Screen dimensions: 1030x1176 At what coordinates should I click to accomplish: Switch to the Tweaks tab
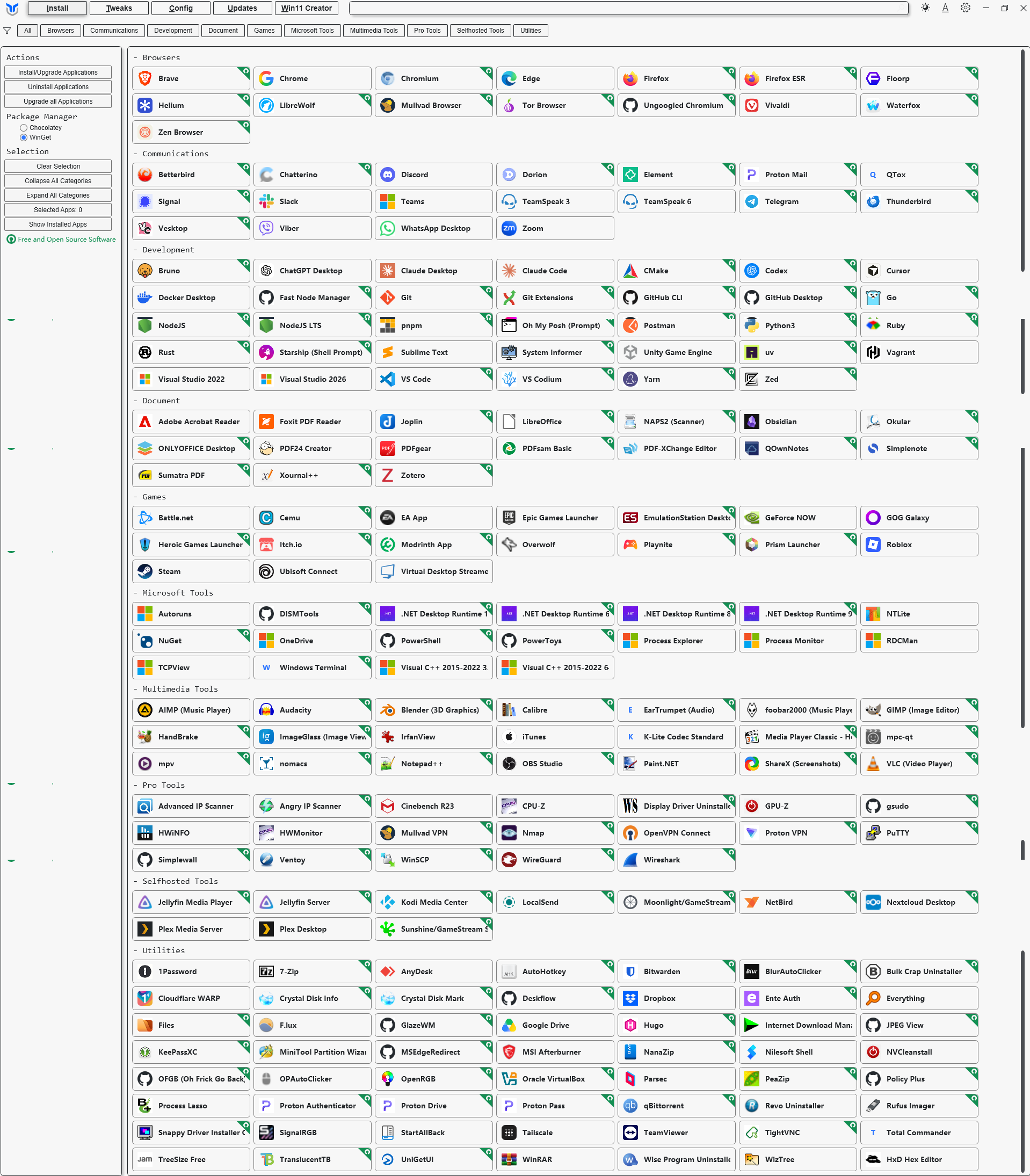coord(118,8)
